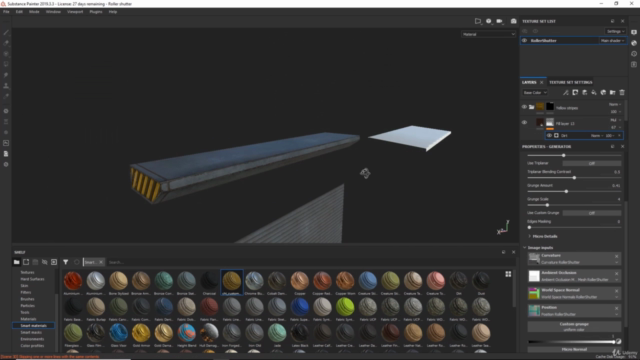Select Environments shelf category
This screenshot has width=640, height=360.
pyautogui.click(x=32, y=339)
